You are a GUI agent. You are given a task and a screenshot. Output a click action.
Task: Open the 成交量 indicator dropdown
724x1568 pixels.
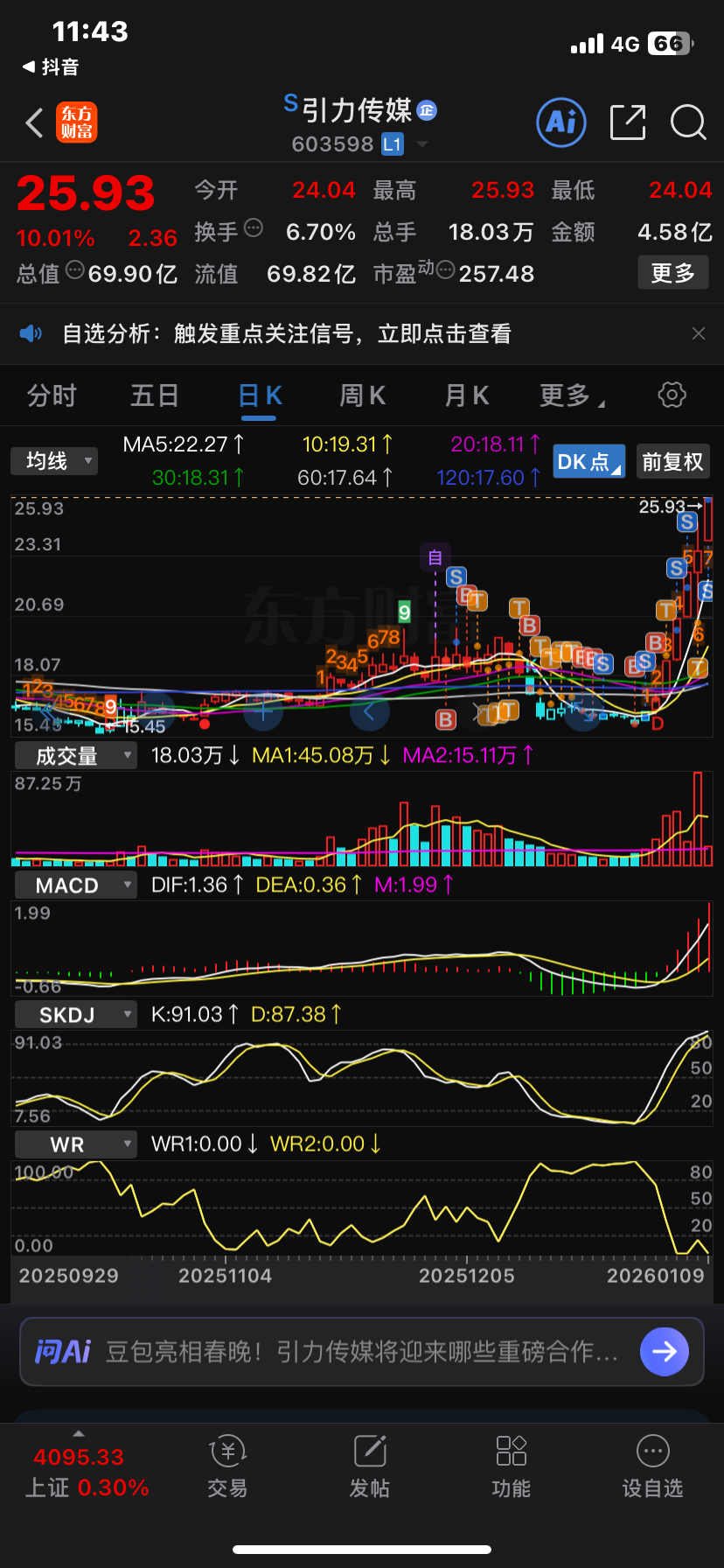tap(76, 755)
